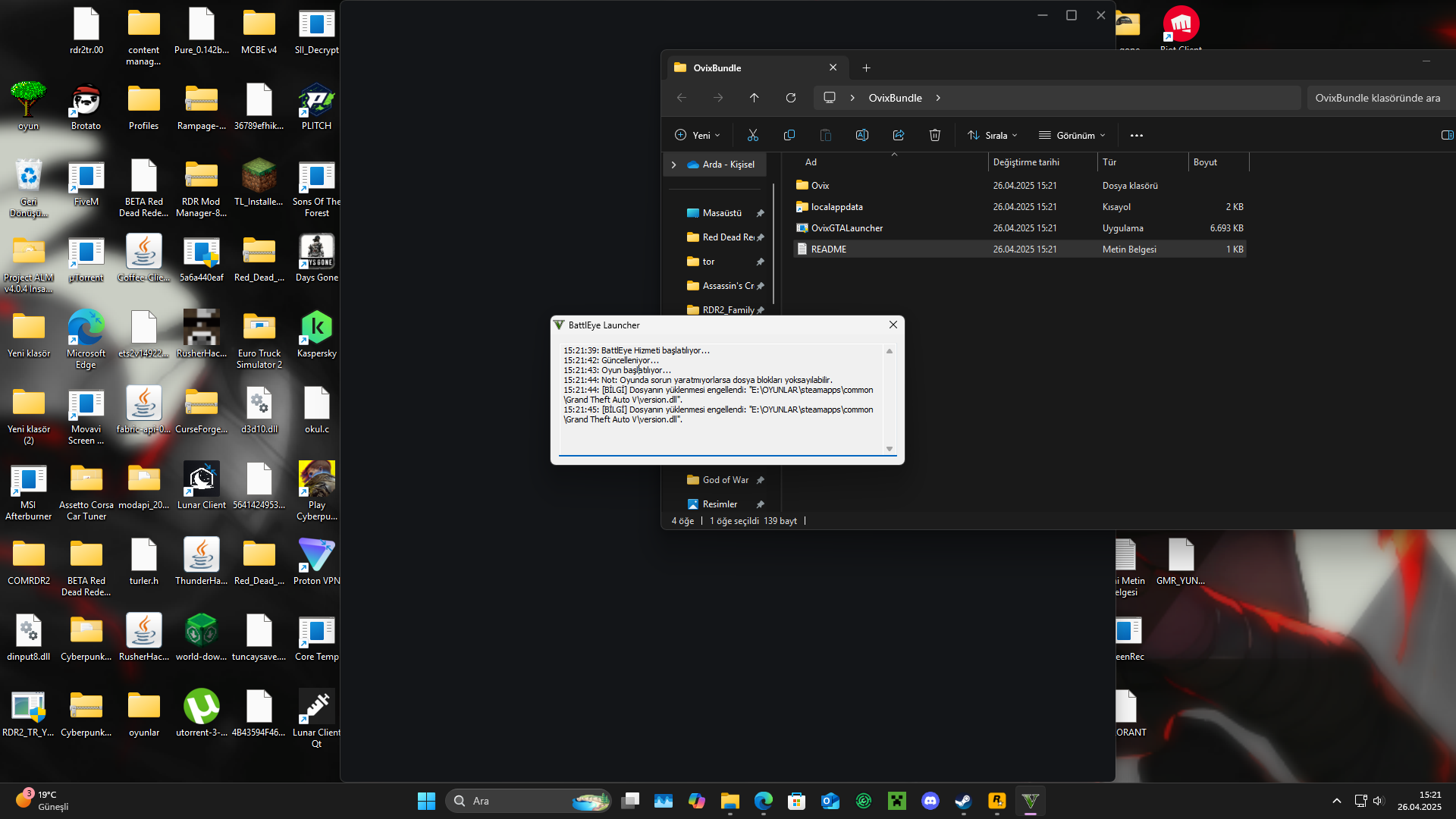
Task: Expand the Arda - Kişisel tree node
Action: point(673,165)
